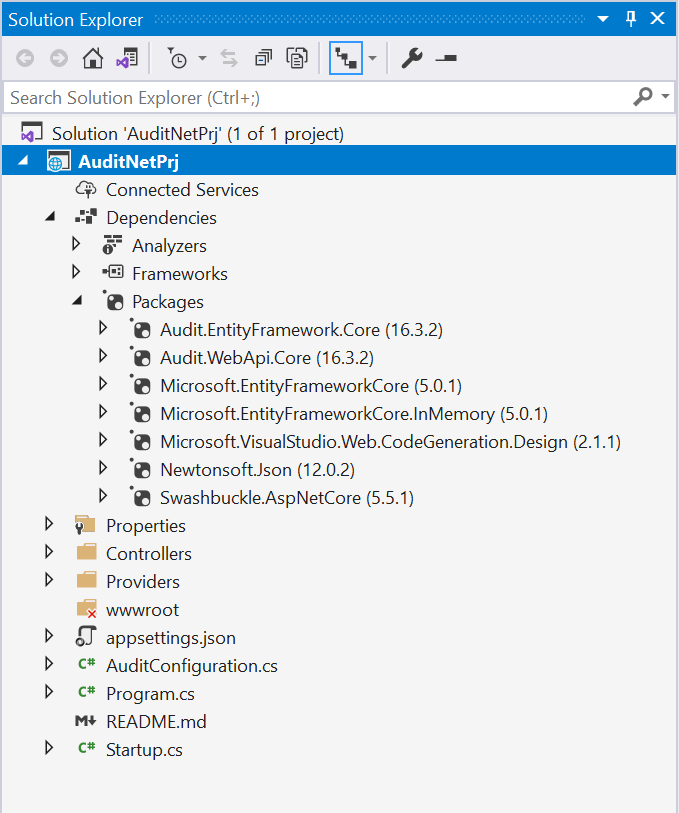This screenshot has height=813, width=679.
Task: Click wwwroot folder icon with red X
Action: pyautogui.click(x=87, y=609)
